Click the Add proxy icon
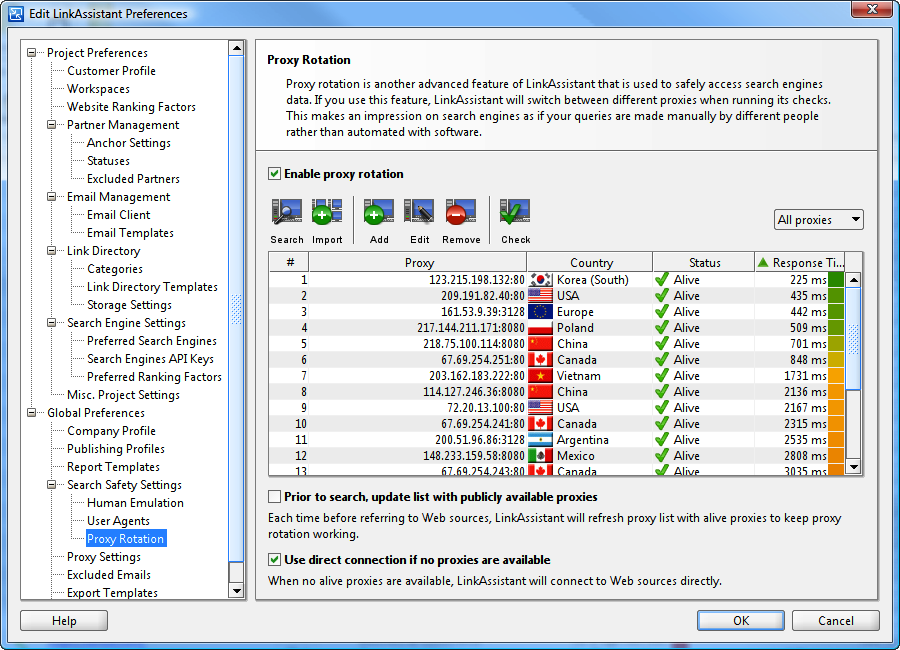The height and width of the screenshot is (650, 900). 379,212
